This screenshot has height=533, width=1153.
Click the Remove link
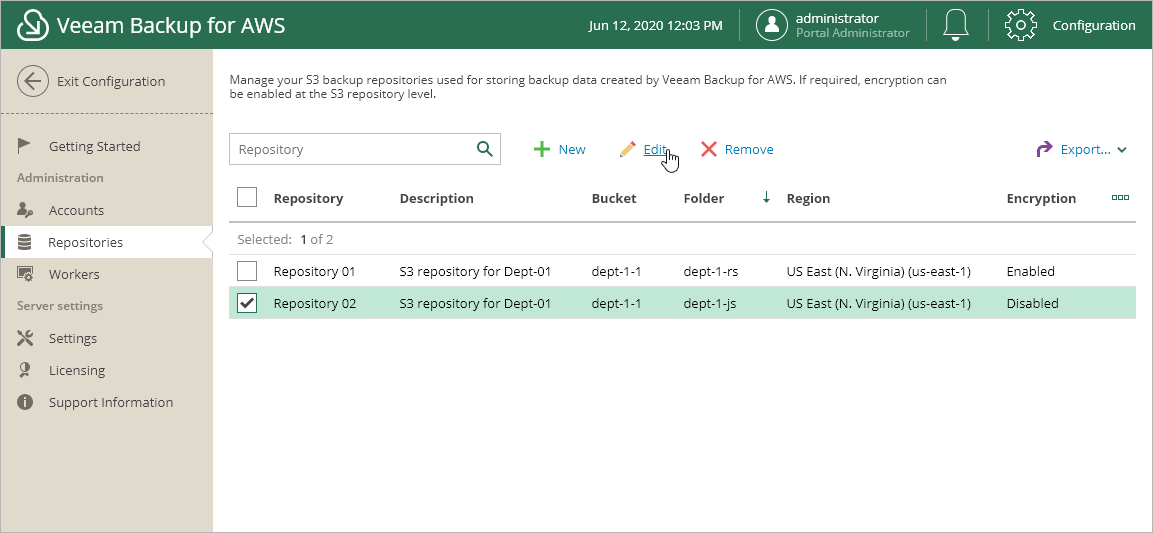(749, 149)
